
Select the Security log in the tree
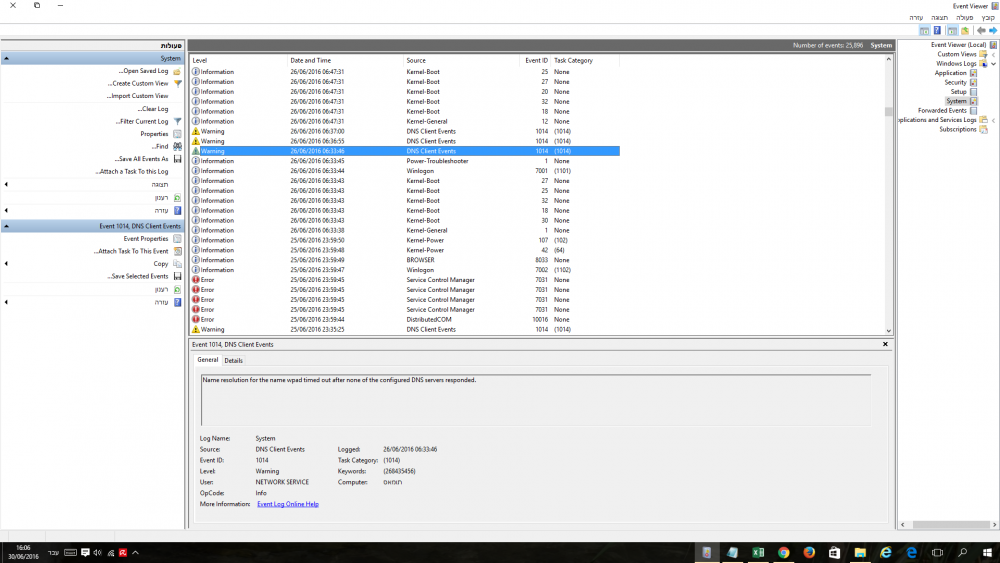(x=955, y=82)
